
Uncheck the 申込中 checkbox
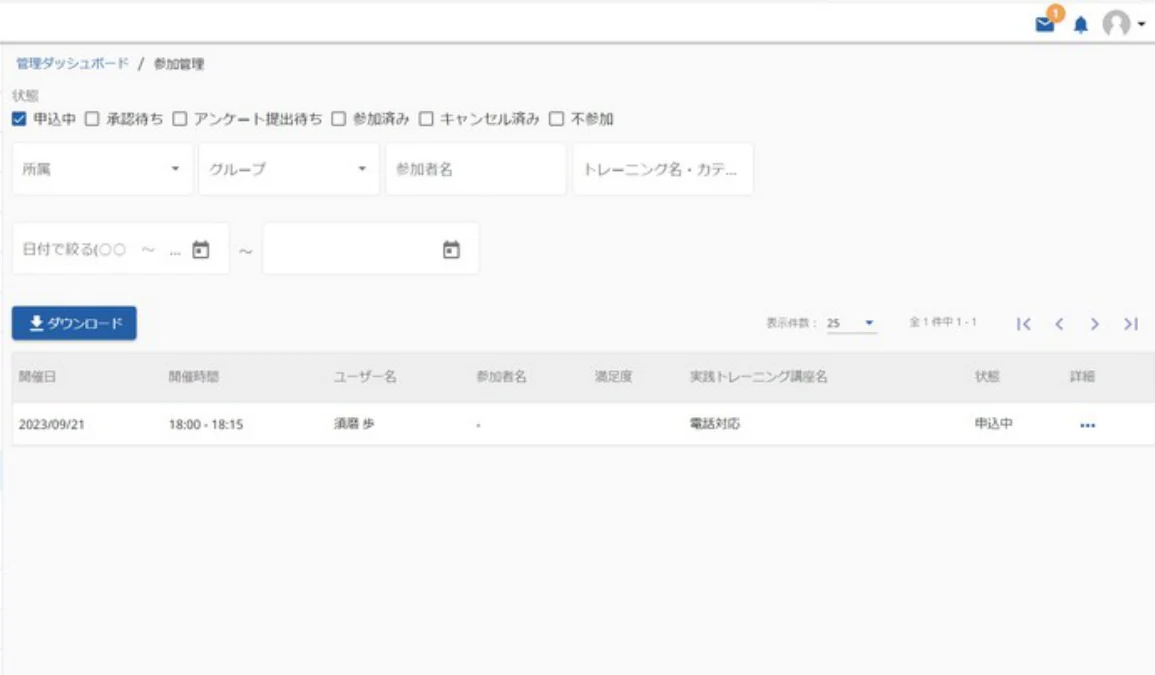(19, 119)
